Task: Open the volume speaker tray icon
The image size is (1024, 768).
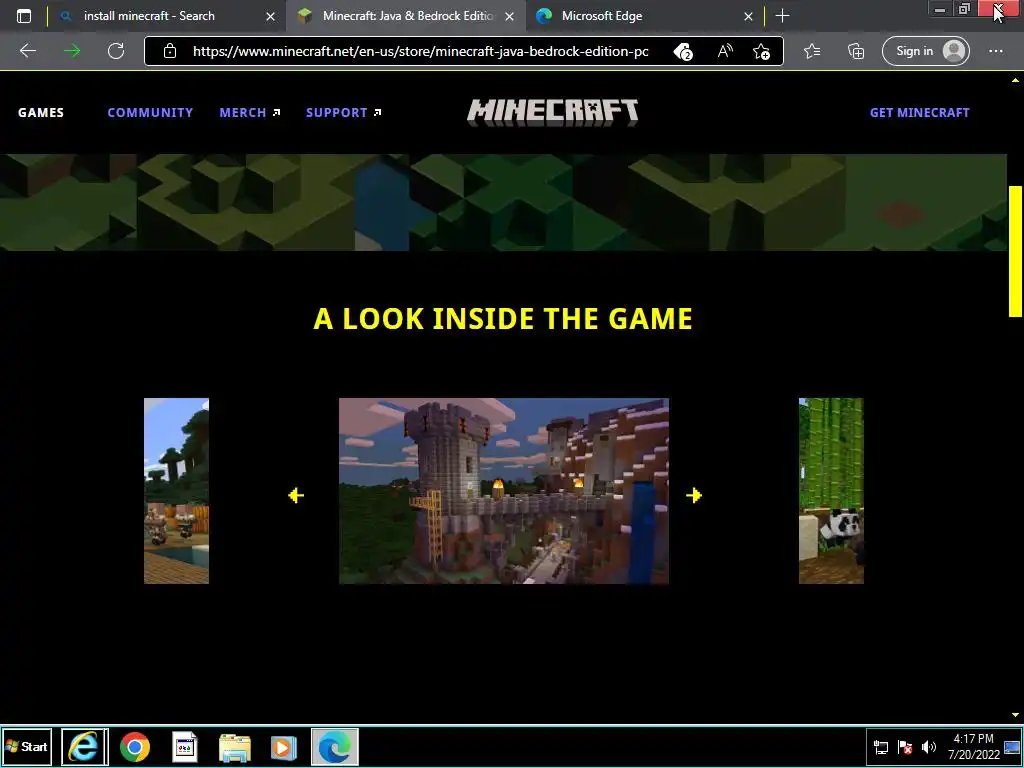Action: pyautogui.click(x=929, y=747)
